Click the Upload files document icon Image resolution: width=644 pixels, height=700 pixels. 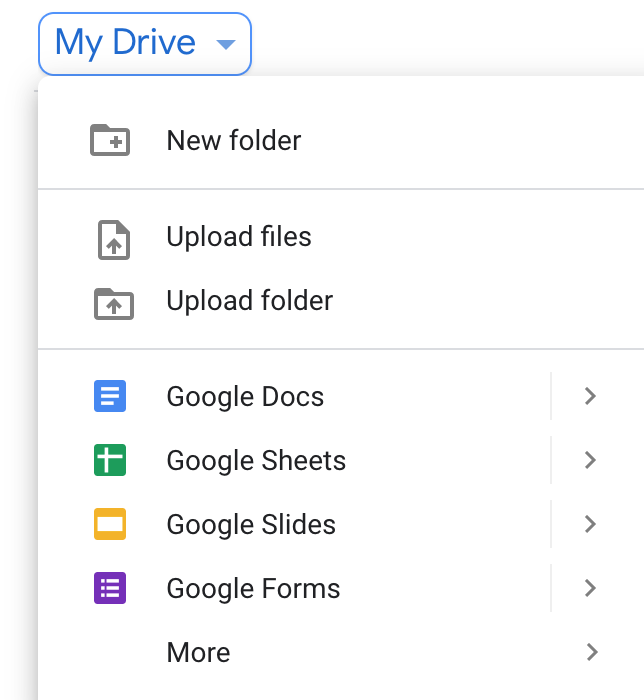tap(113, 239)
